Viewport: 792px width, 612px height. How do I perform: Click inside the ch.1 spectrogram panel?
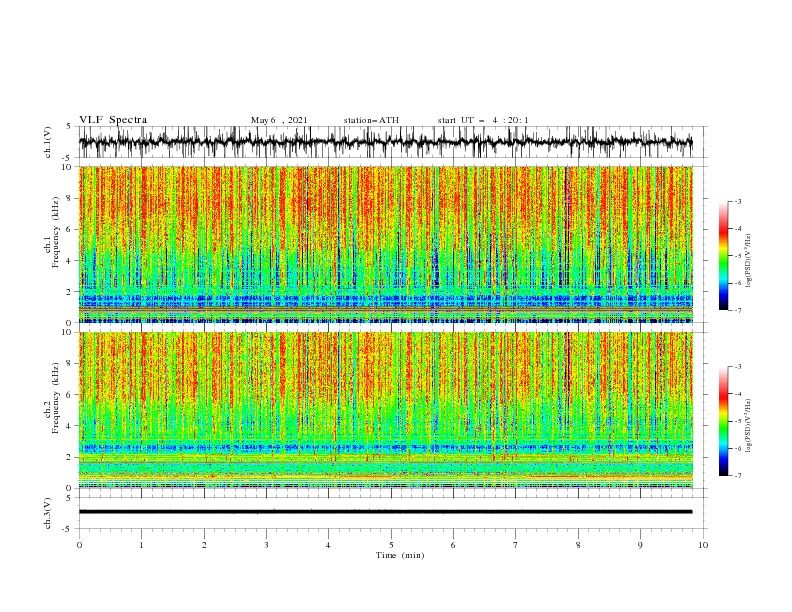click(385, 244)
